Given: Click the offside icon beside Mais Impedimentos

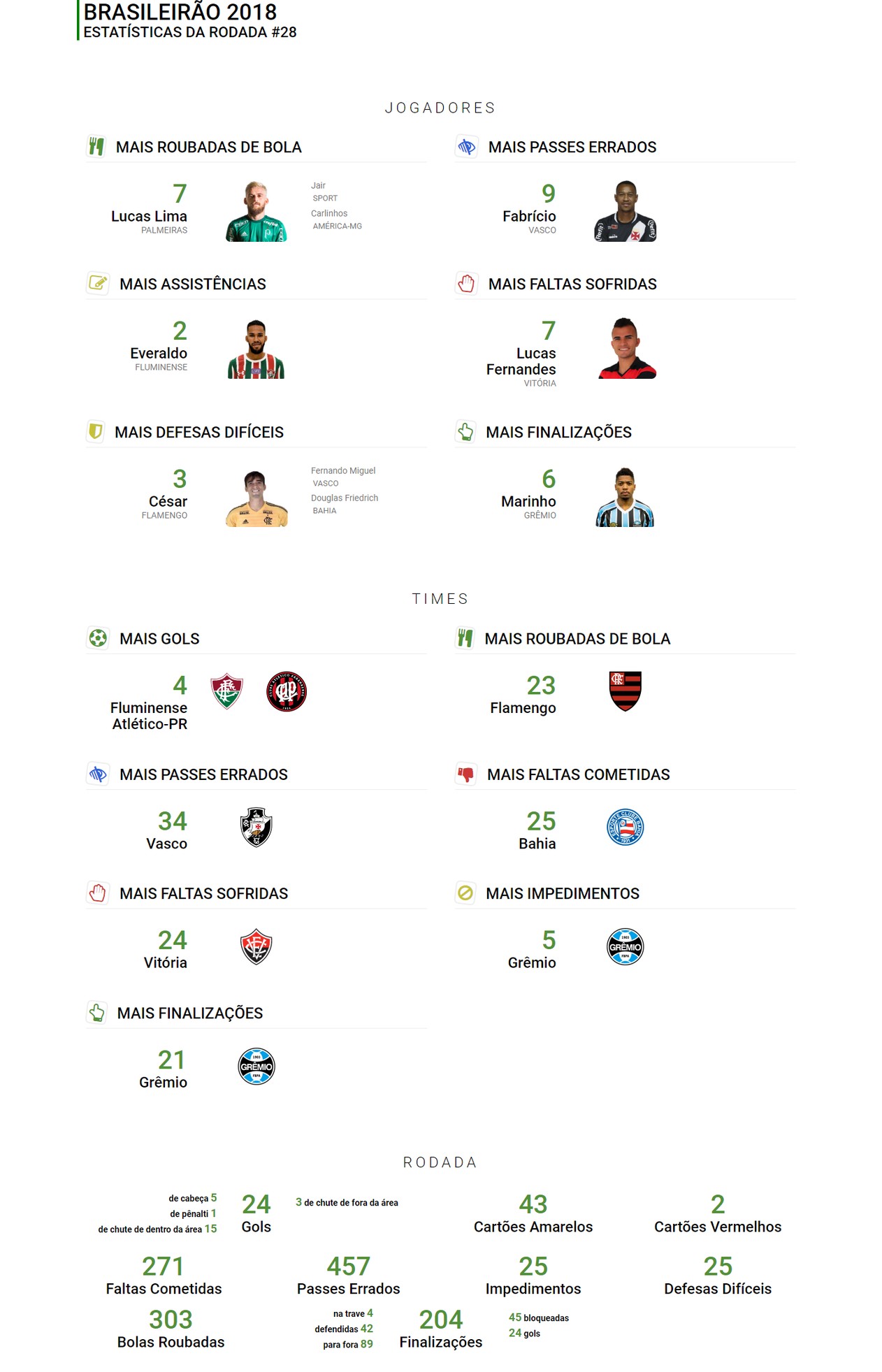Looking at the screenshot, I should click(x=465, y=893).
